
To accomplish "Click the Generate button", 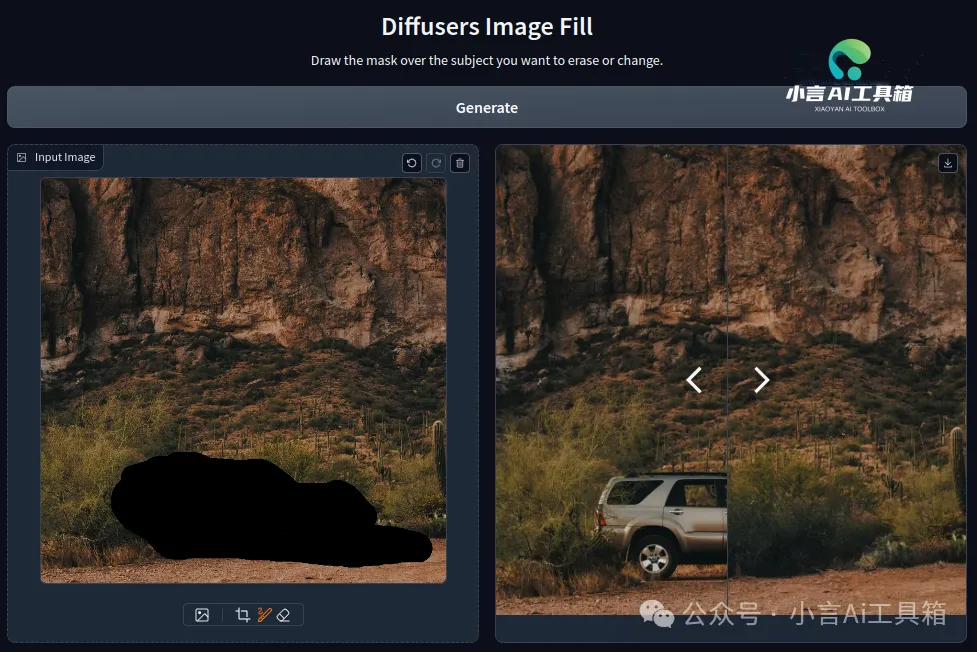I will pyautogui.click(x=487, y=107).
